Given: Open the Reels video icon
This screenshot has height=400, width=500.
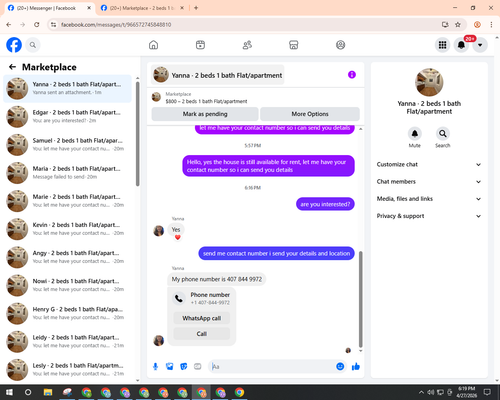Looking at the screenshot, I should click(x=200, y=45).
